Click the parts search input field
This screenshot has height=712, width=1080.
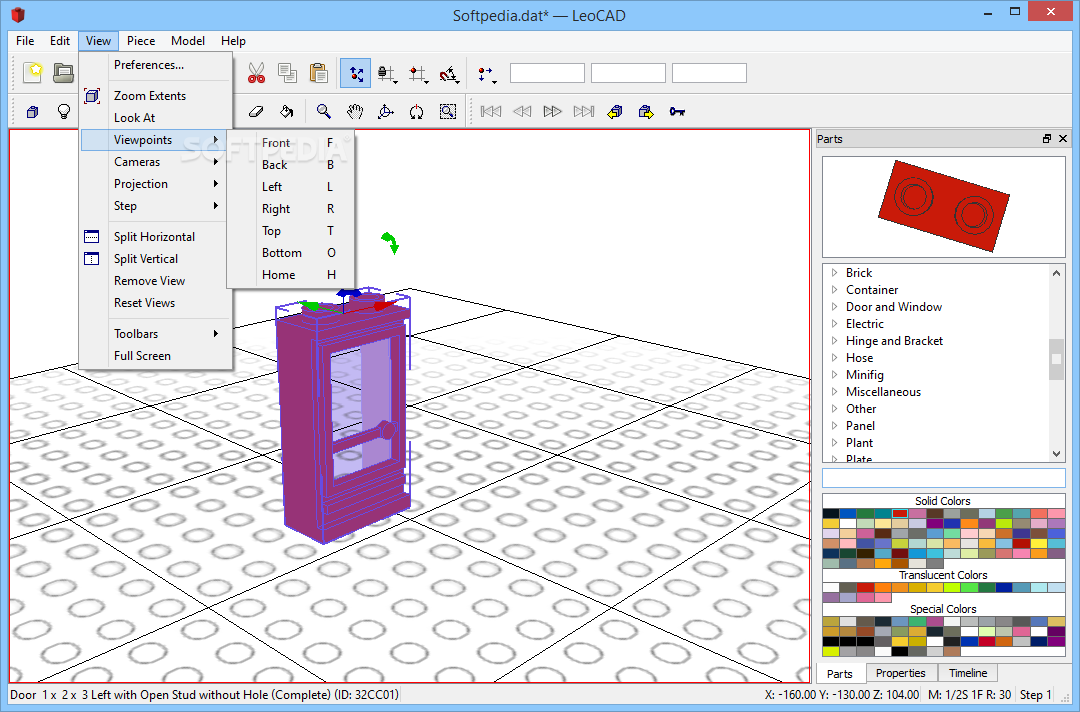944,477
